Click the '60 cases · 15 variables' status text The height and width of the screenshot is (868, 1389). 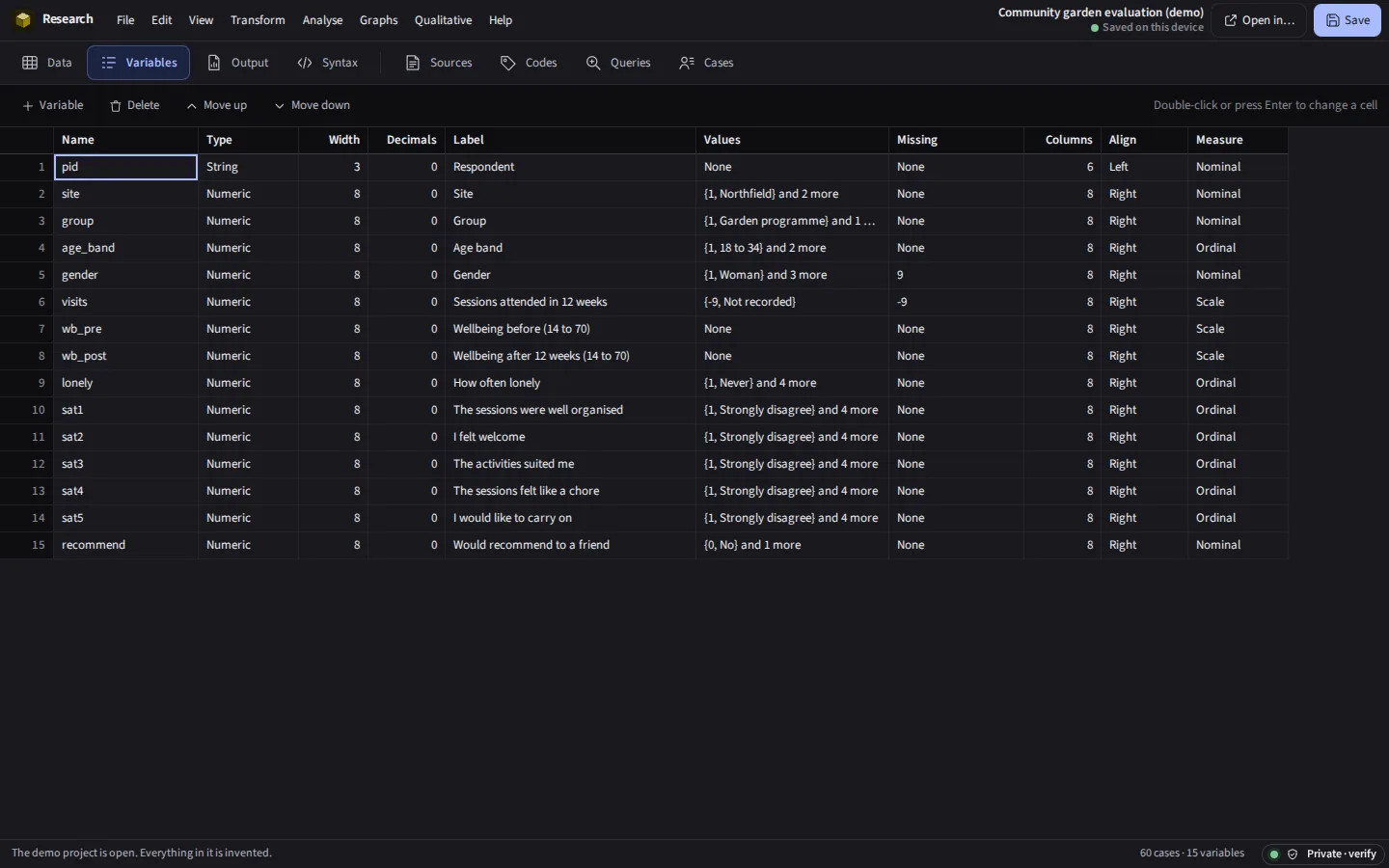point(1192,854)
